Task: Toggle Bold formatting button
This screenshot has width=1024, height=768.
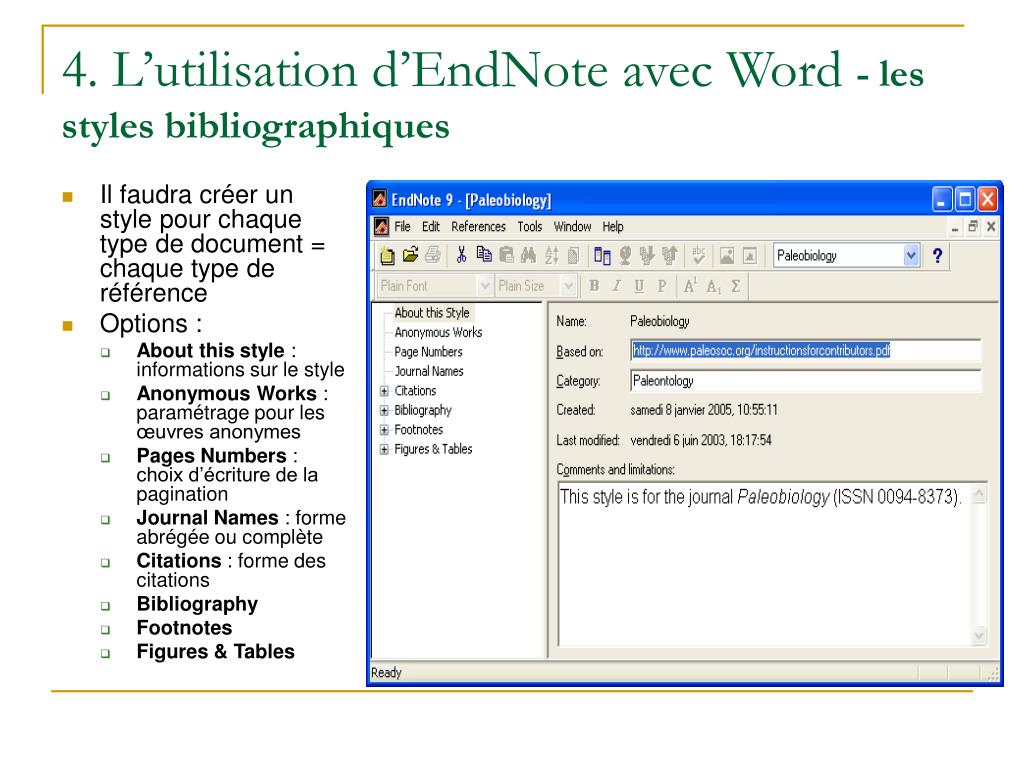Action: click(594, 286)
